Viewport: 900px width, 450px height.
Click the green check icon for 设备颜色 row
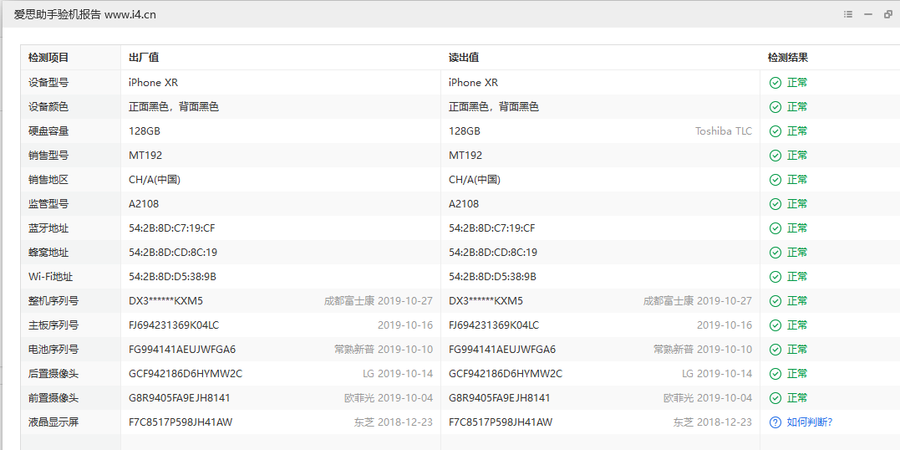(775, 107)
